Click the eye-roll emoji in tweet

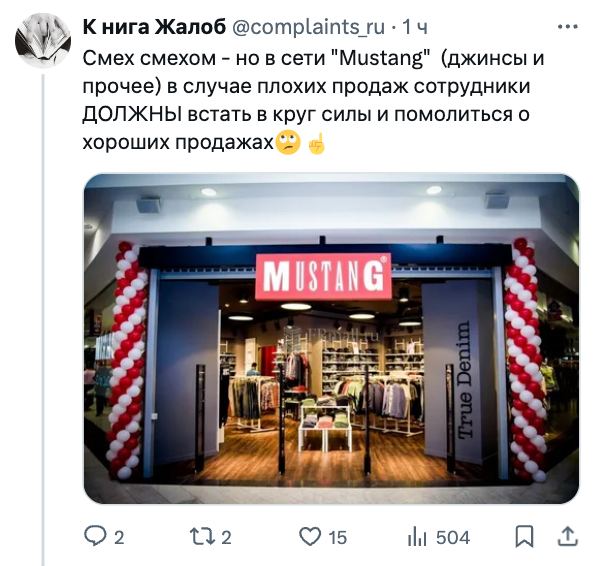point(288,142)
